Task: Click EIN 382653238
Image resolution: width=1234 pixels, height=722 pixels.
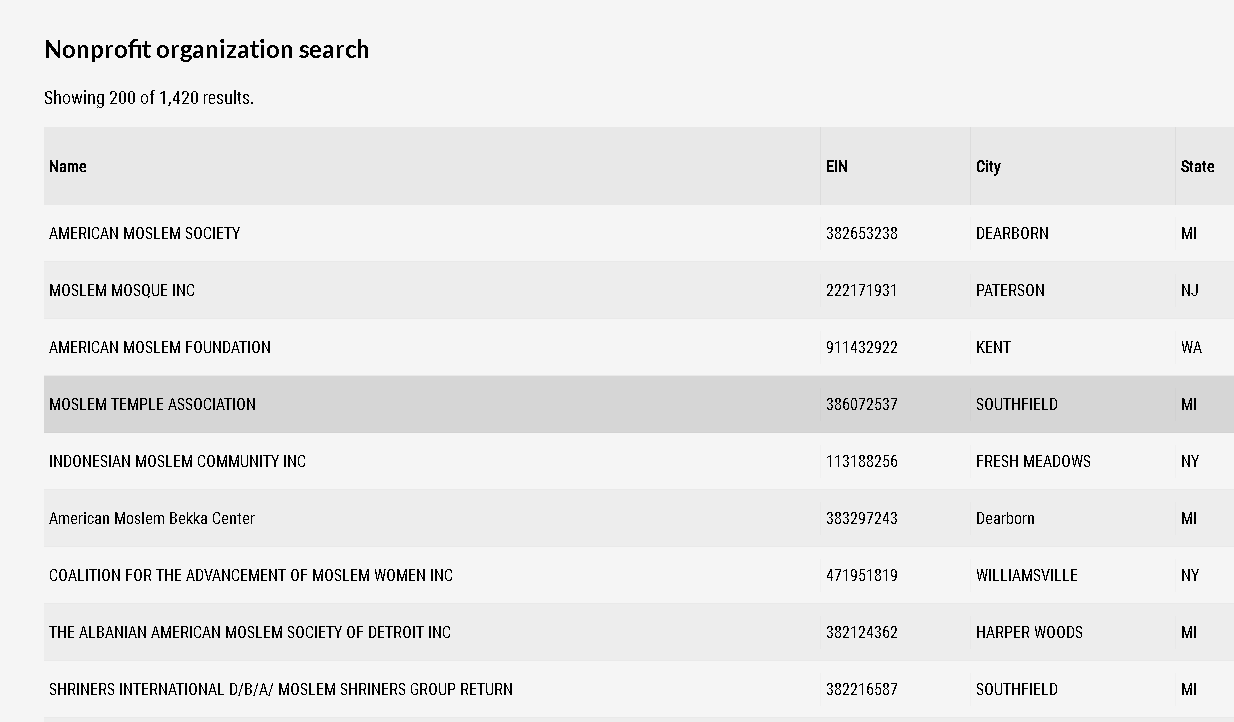Action: point(862,233)
